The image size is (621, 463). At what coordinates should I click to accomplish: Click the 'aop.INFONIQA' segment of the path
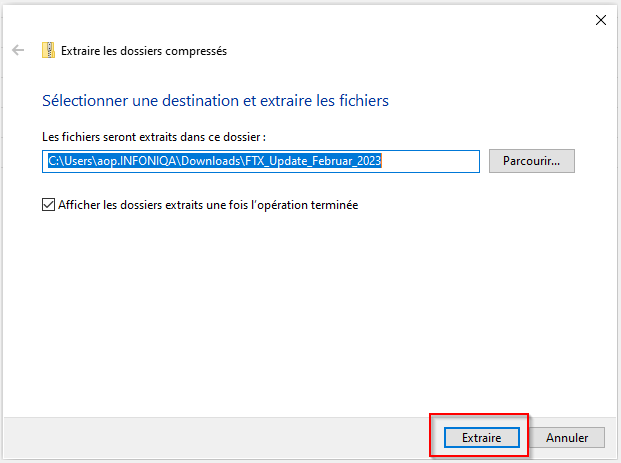[137, 161]
